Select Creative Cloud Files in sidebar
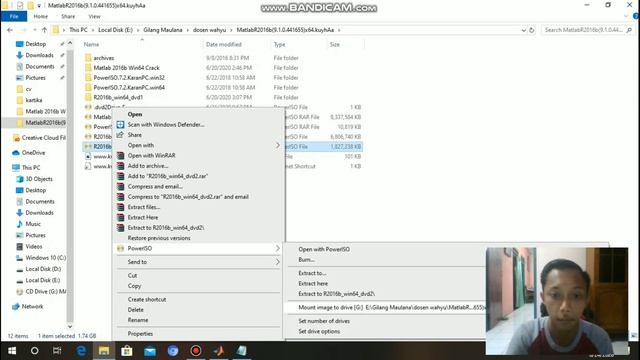Viewport: 640px width, 360px height. pyautogui.click(x=39, y=138)
